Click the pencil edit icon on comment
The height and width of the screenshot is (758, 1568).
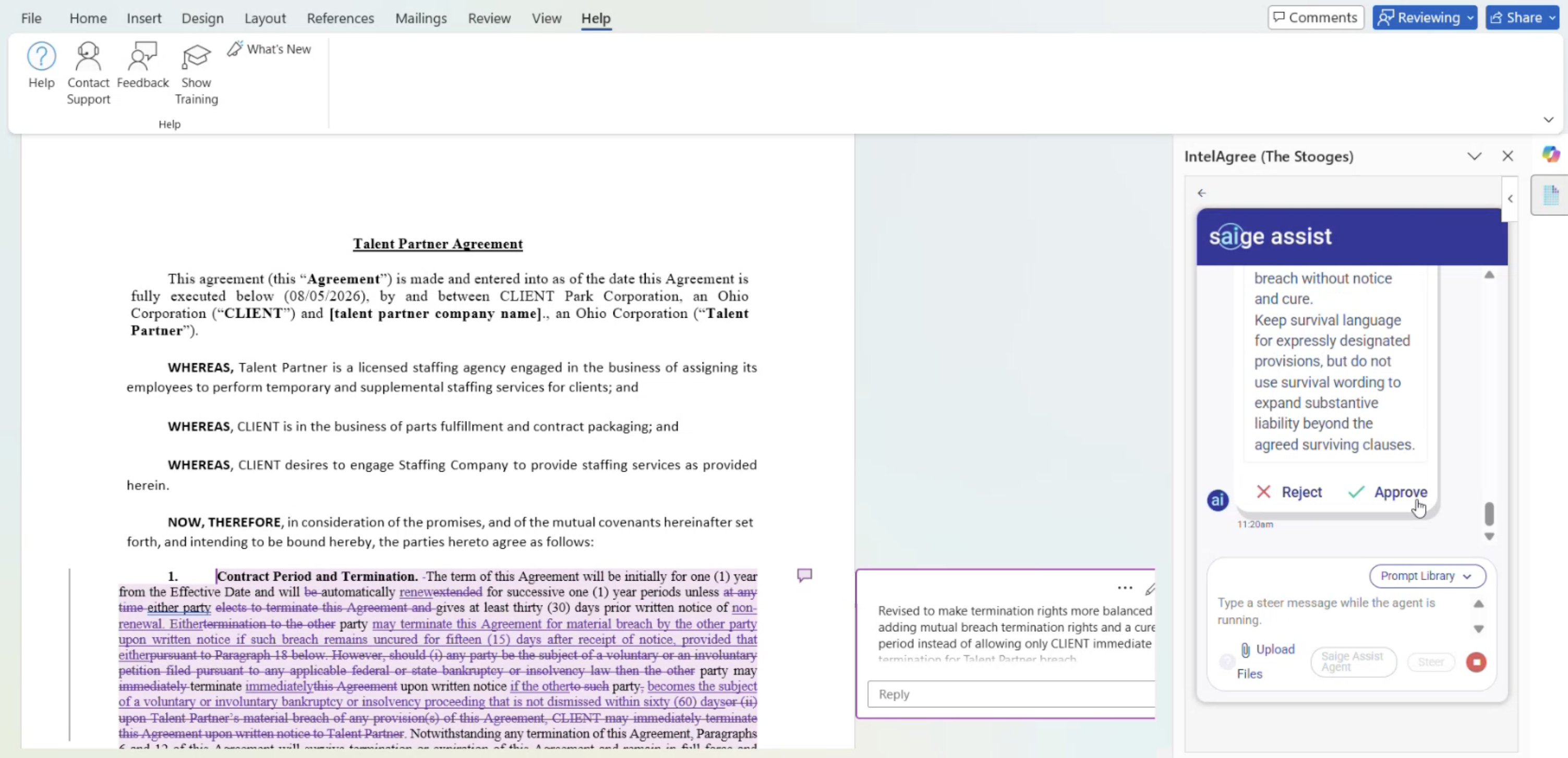(x=1149, y=589)
